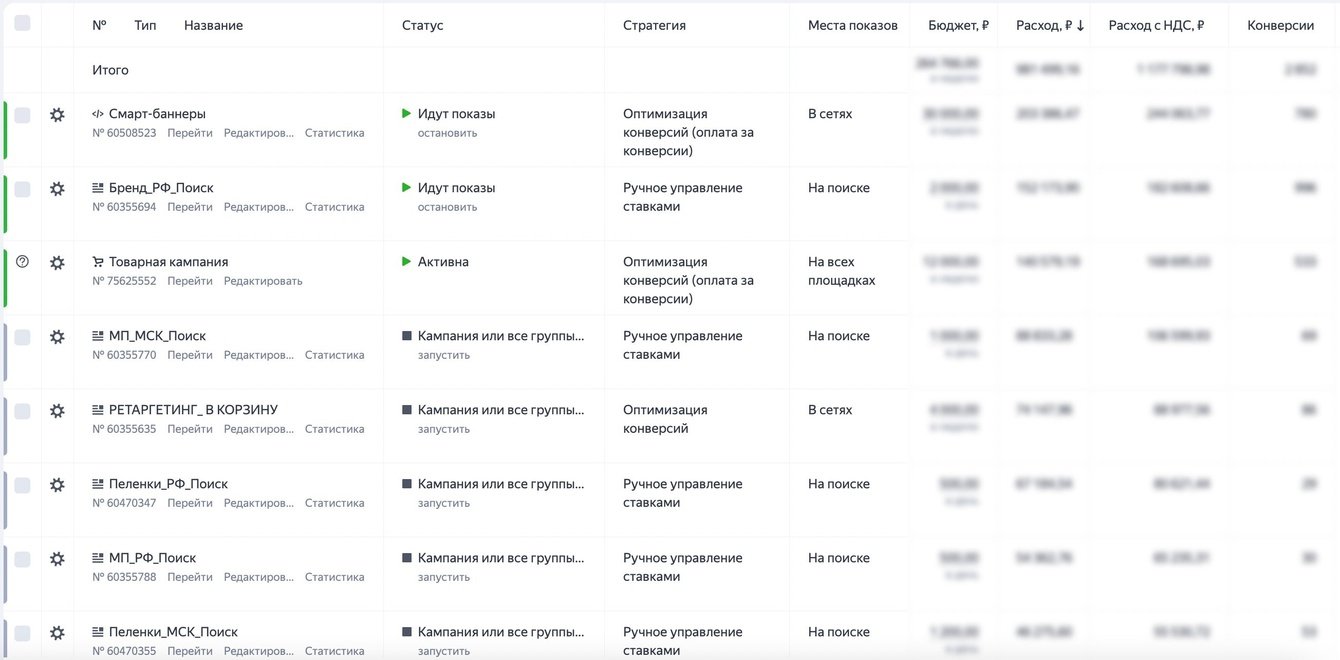The image size is (1340, 660).
Task: Click the green play icon for Смарт-баннеры status
Action: (x=406, y=114)
